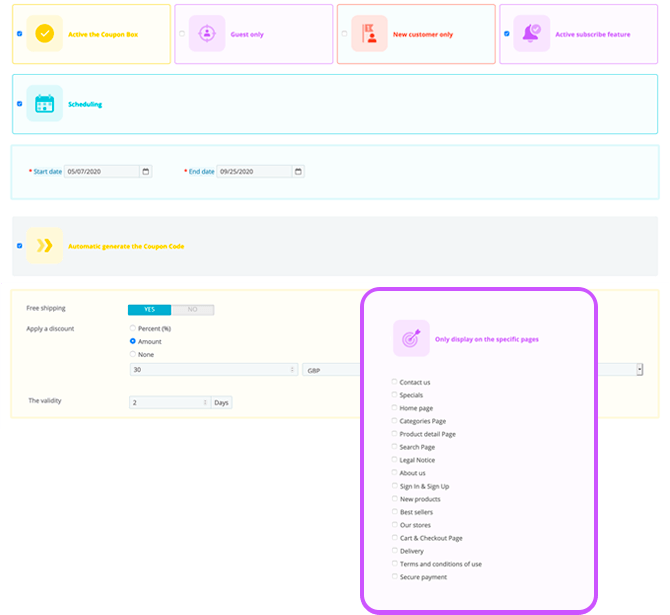Click the Active the Coupon Box label
This screenshot has height=615, width=670.
pyautogui.click(x=103, y=34)
